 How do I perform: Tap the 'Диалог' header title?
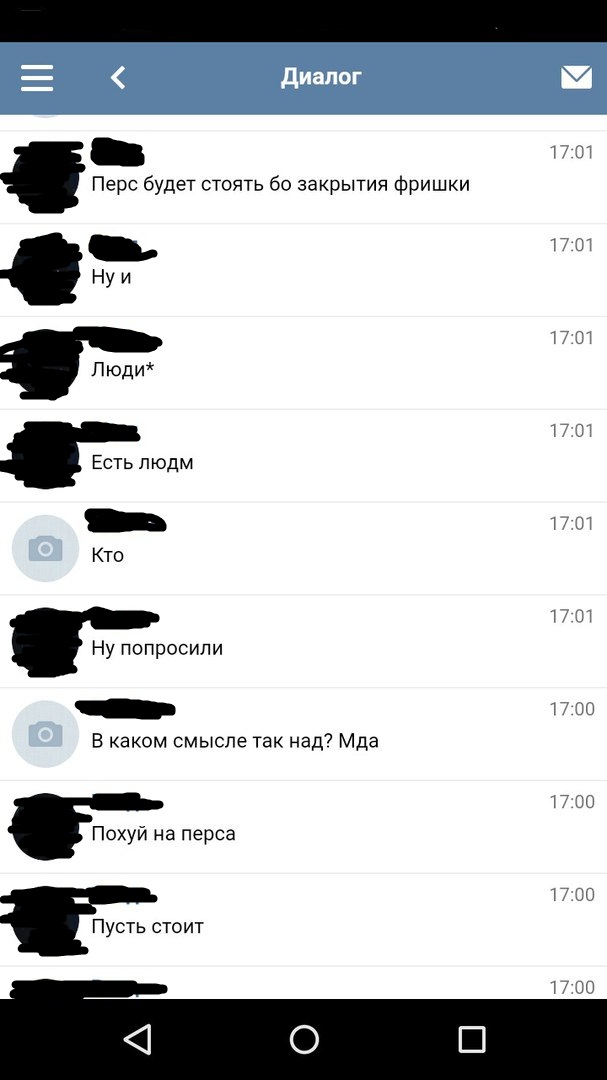321,77
